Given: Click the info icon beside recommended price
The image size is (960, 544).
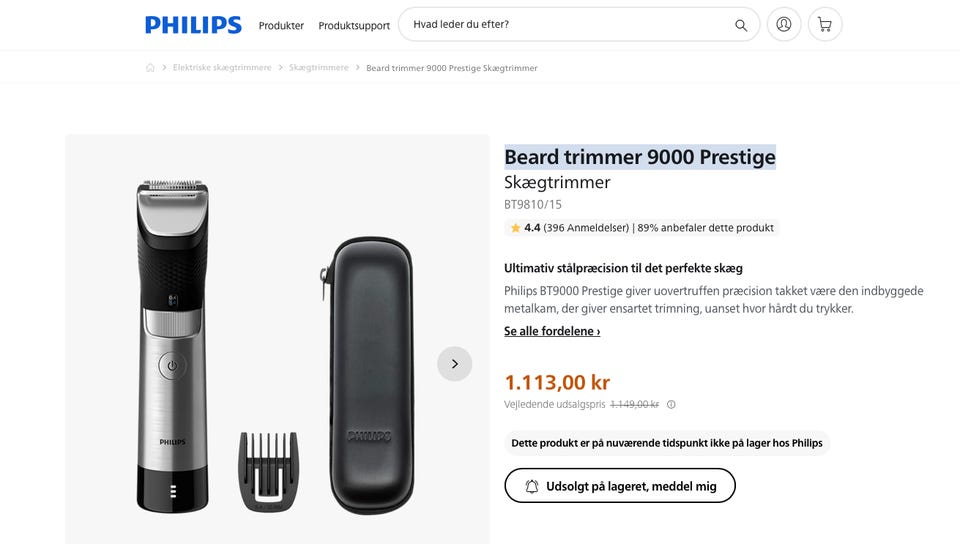Looking at the screenshot, I should pyautogui.click(x=671, y=405).
